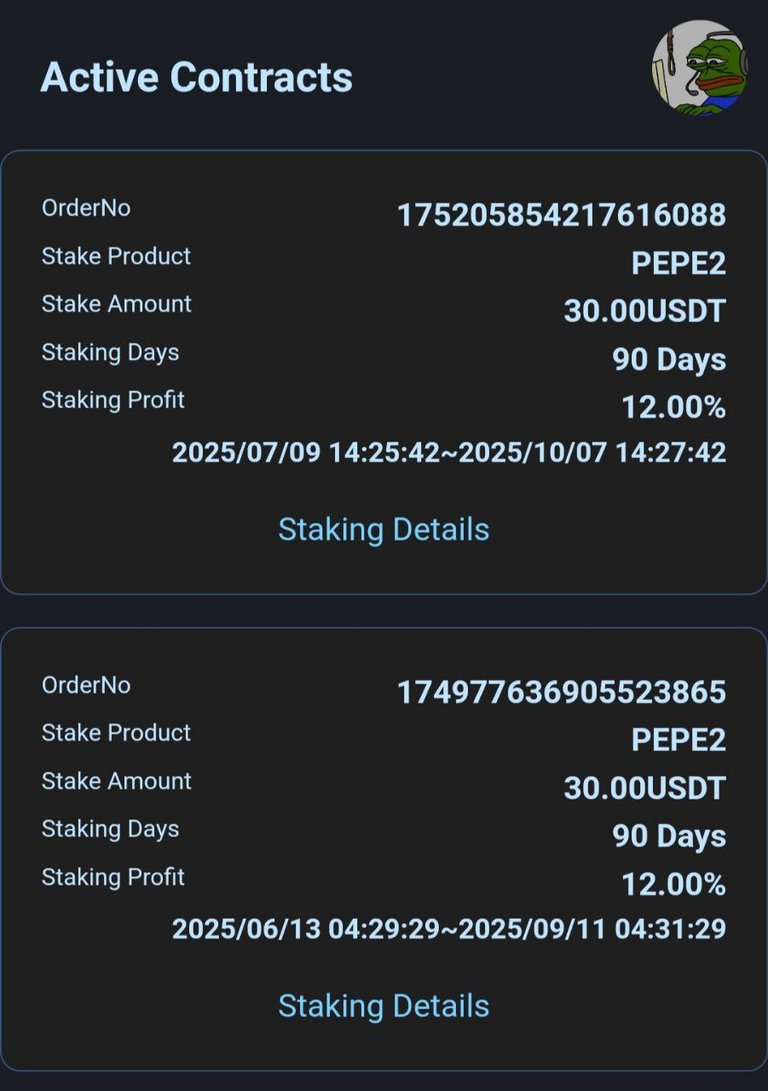Image resolution: width=768 pixels, height=1091 pixels.
Task: Select order number 175205854217616088
Action: pos(561,215)
